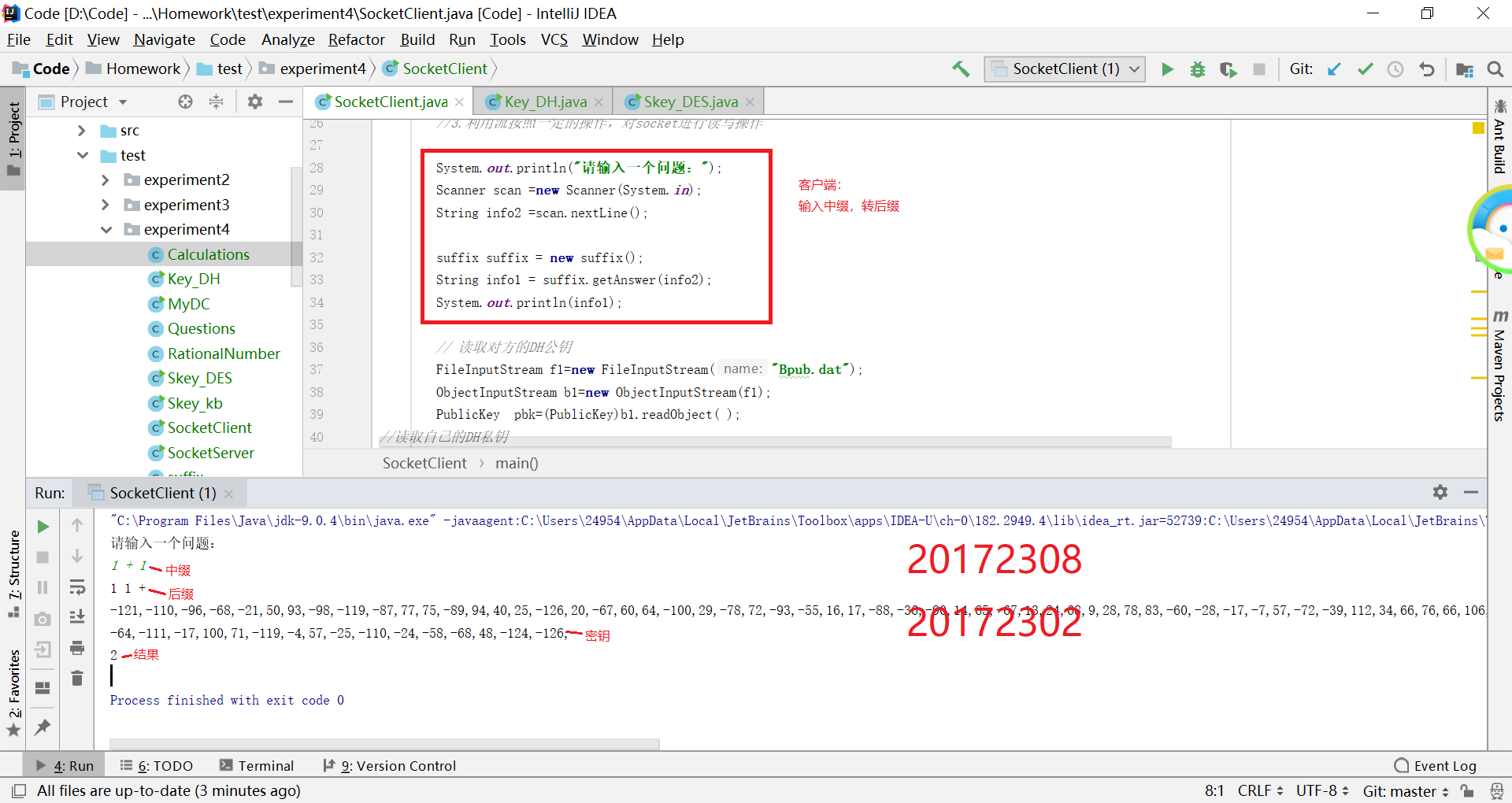Open Run panel settings gear
Image resolution: width=1512 pixels, height=803 pixels.
[1440, 492]
